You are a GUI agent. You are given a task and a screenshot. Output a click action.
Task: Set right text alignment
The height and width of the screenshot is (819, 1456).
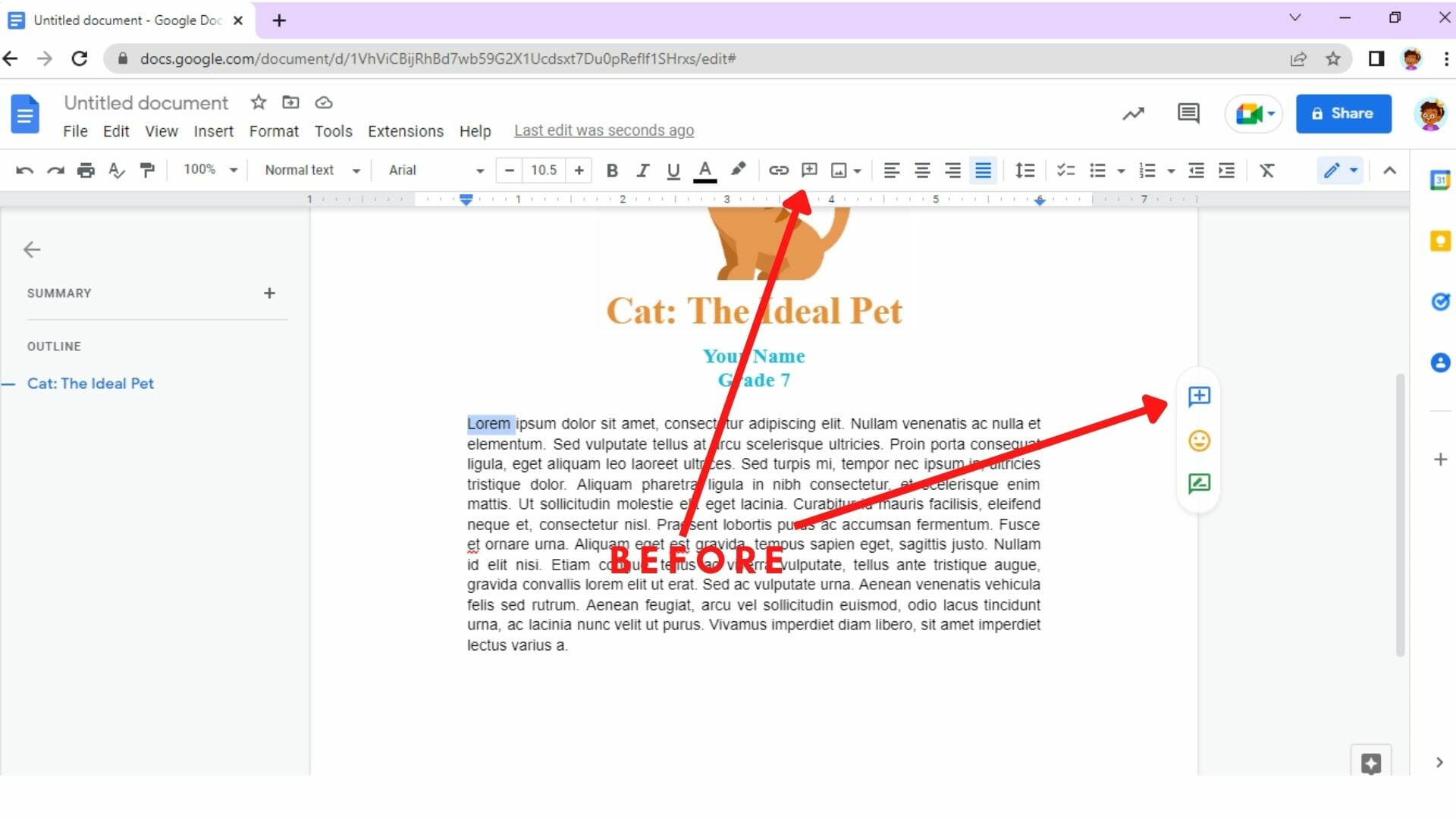(952, 171)
